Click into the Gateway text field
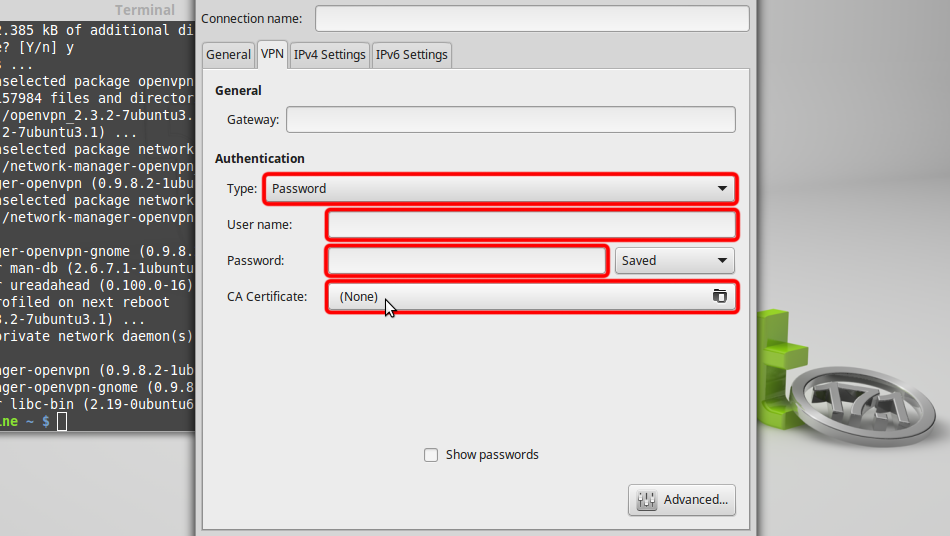950x536 pixels. click(510, 120)
